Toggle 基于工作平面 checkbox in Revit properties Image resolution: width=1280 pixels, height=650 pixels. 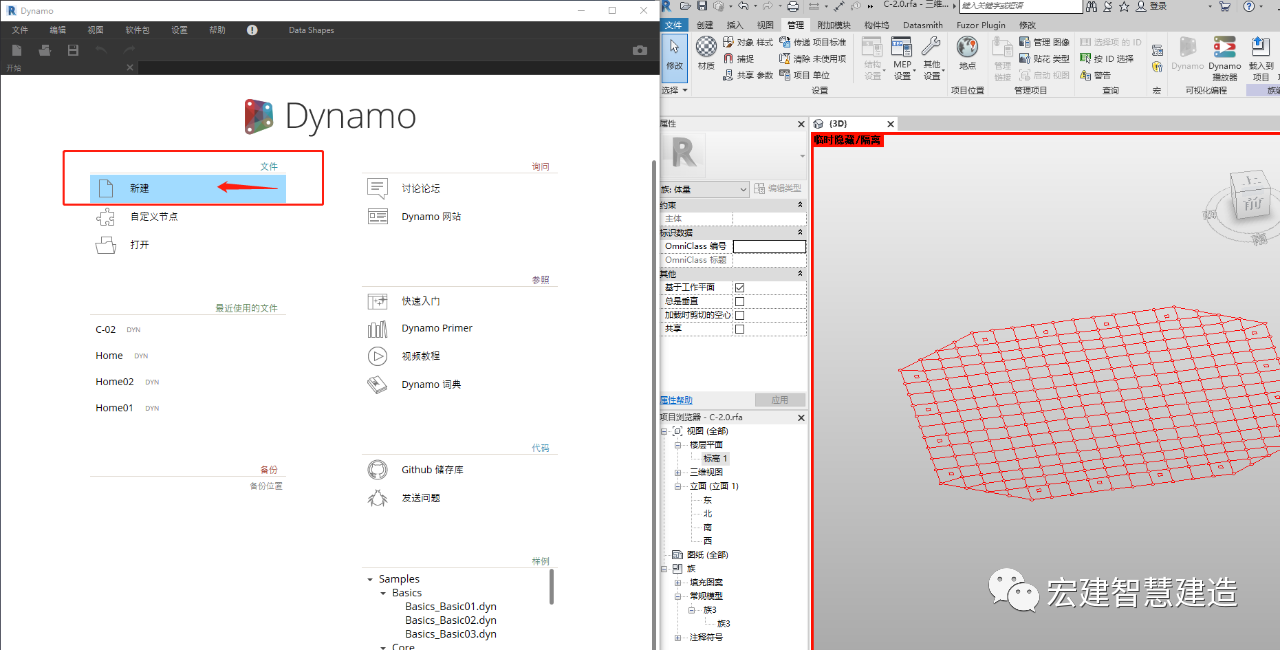pyautogui.click(x=739, y=288)
